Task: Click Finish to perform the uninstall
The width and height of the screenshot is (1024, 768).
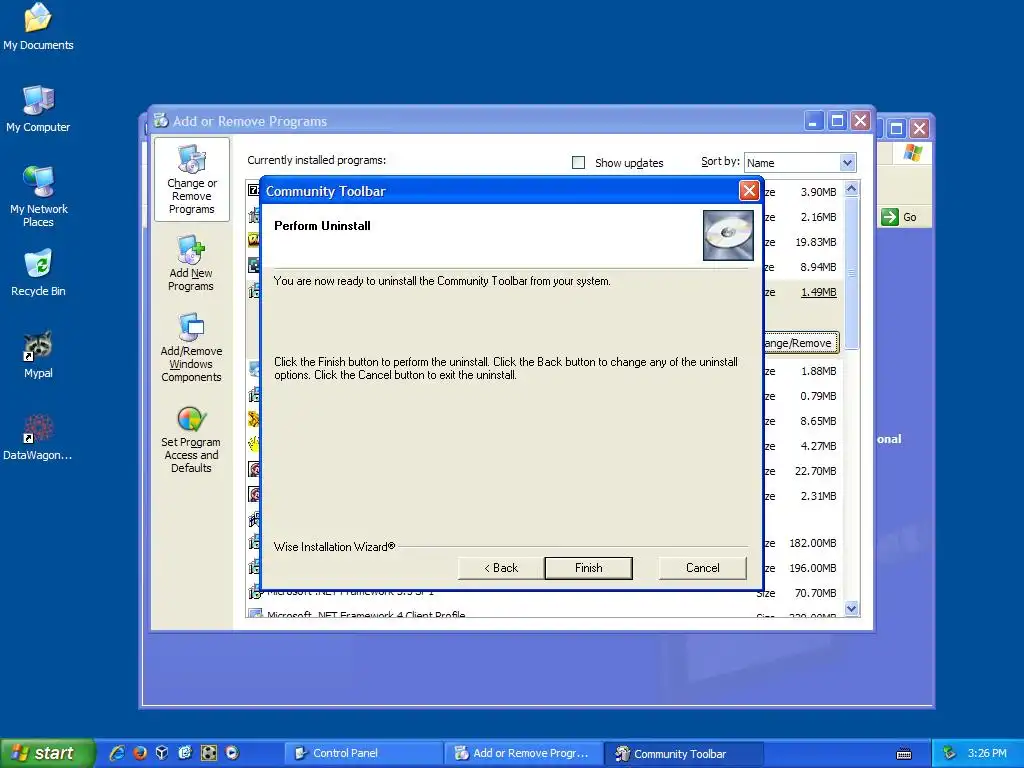Action: click(588, 568)
